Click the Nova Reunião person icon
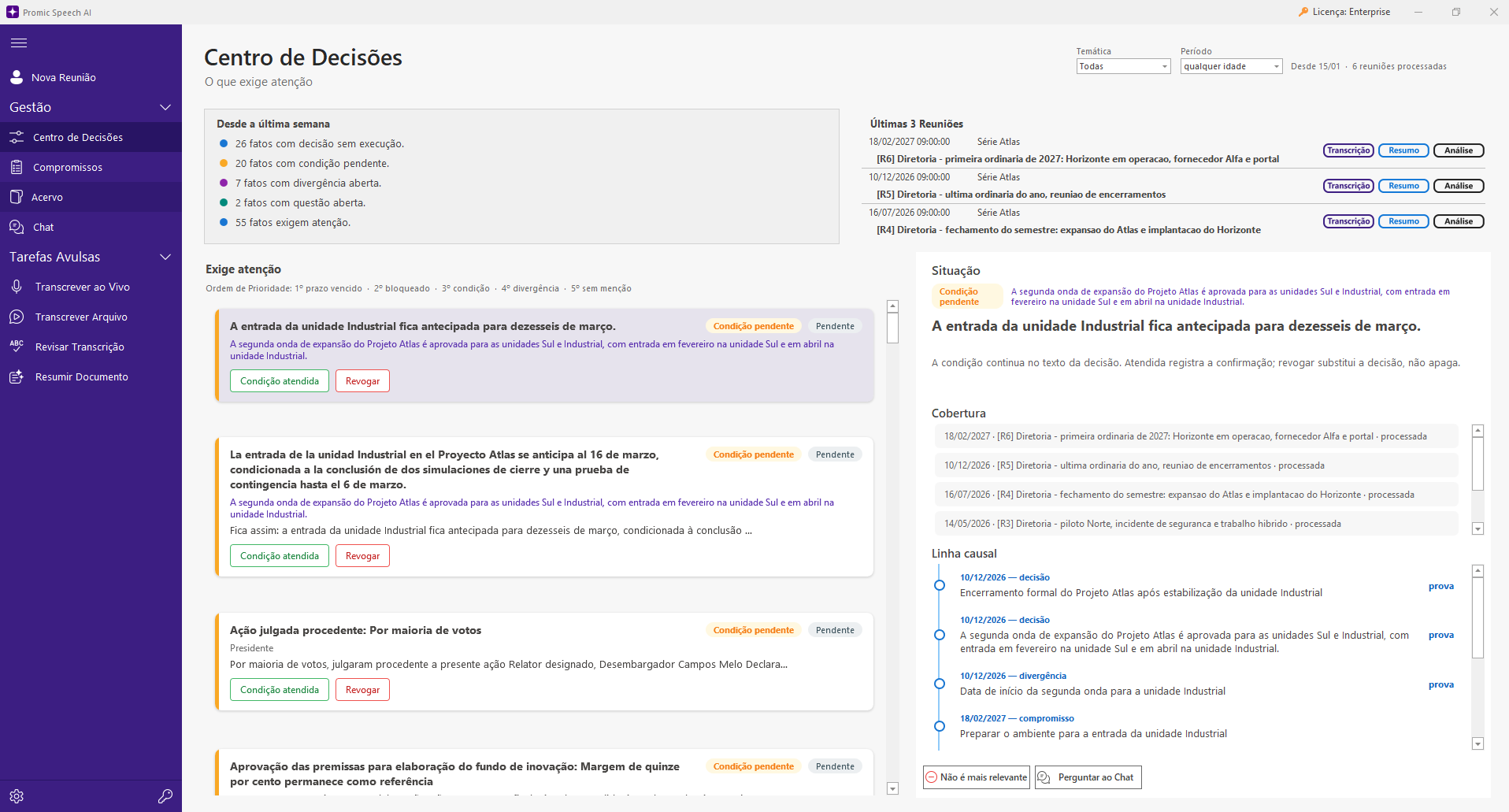Image resolution: width=1509 pixels, height=812 pixels. tap(17, 77)
